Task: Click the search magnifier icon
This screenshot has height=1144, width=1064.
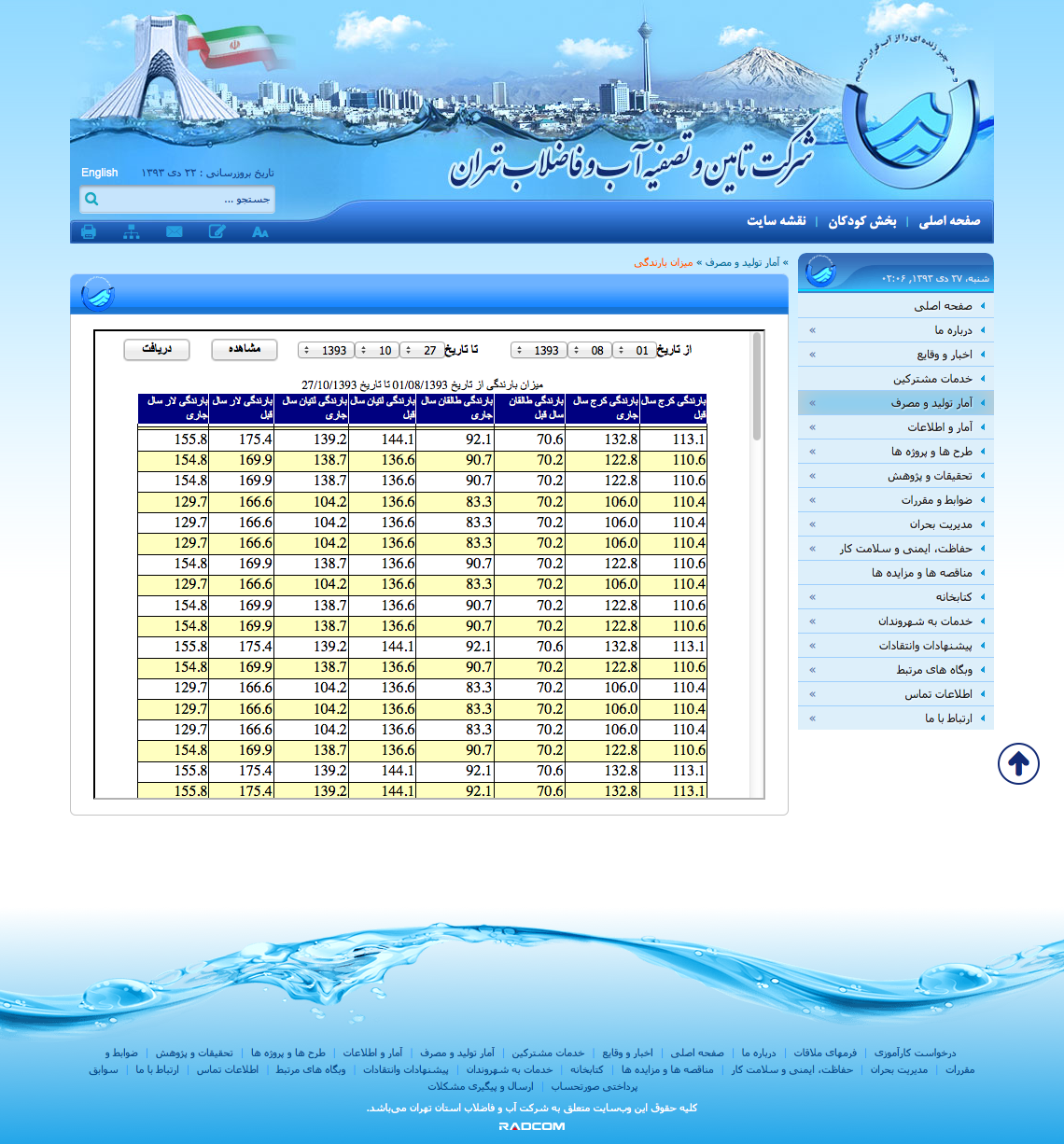Action: [x=91, y=199]
